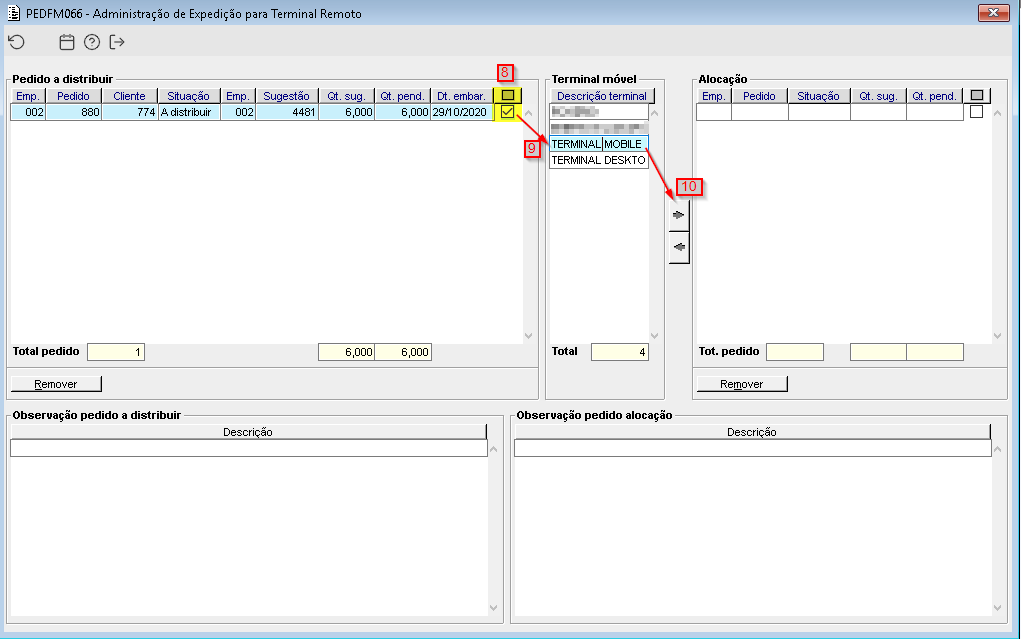Click the 'A distribuir' situação cell
The width and height of the screenshot is (1021, 639).
coord(189,112)
